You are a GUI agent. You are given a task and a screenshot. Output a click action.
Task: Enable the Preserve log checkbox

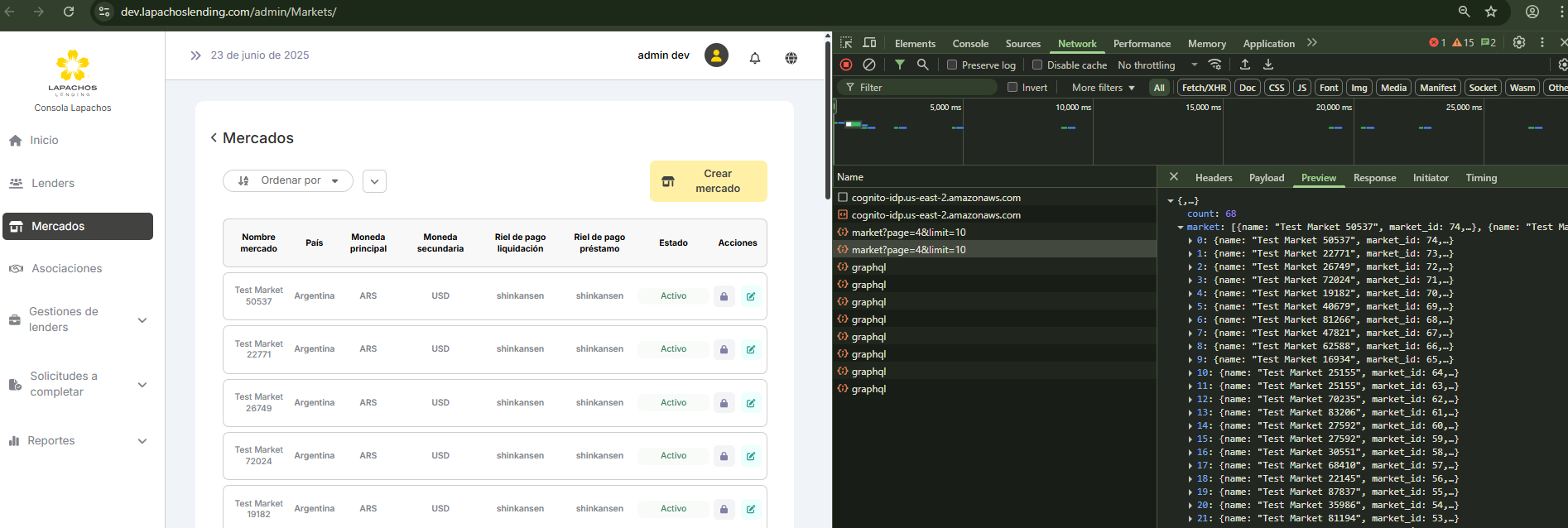coord(952,65)
